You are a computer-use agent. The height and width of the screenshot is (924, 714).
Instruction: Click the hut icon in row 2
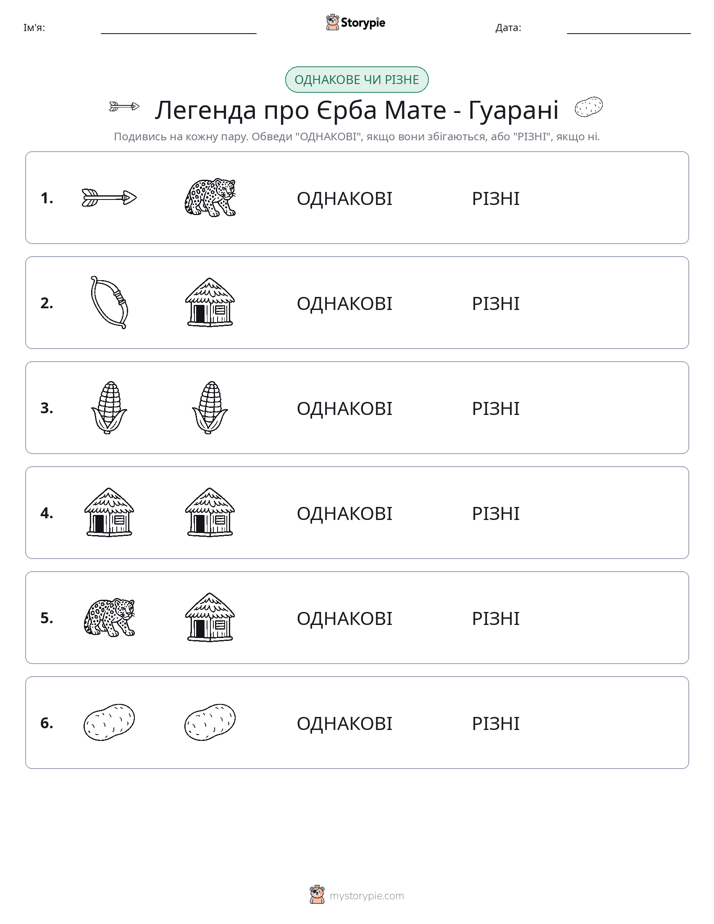click(x=210, y=302)
